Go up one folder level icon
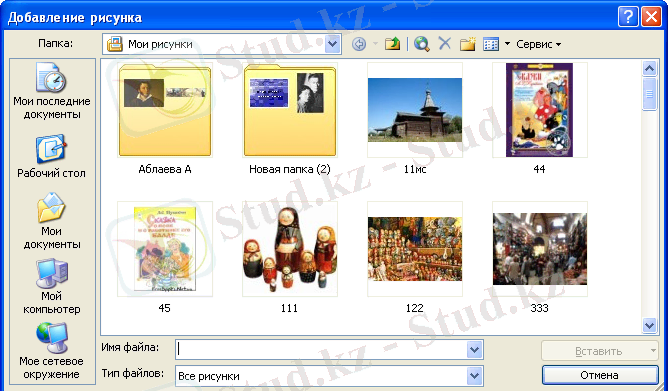Screen dimensions: 668x391 392,44
